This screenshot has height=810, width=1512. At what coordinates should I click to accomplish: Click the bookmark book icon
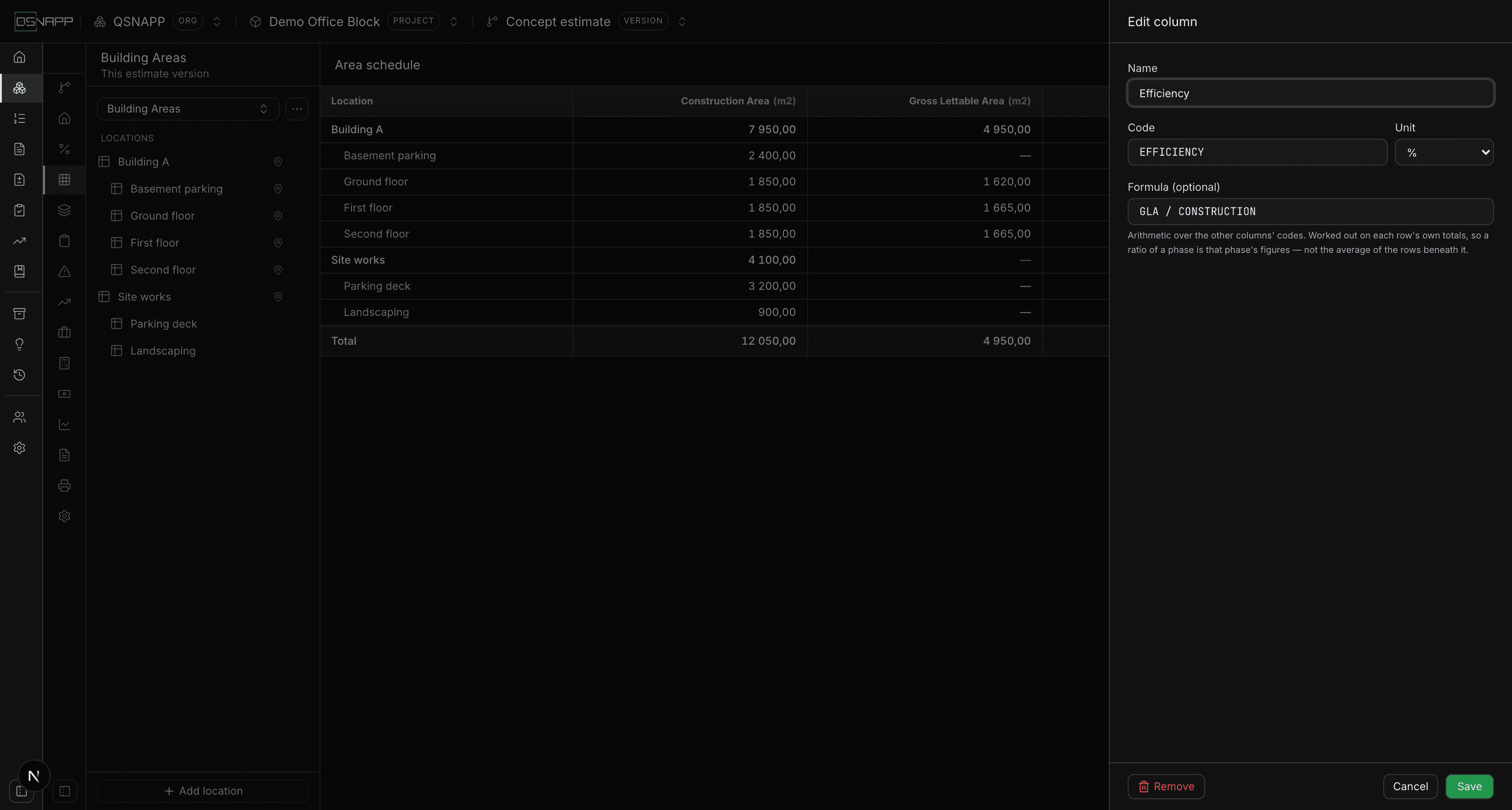(x=19, y=271)
